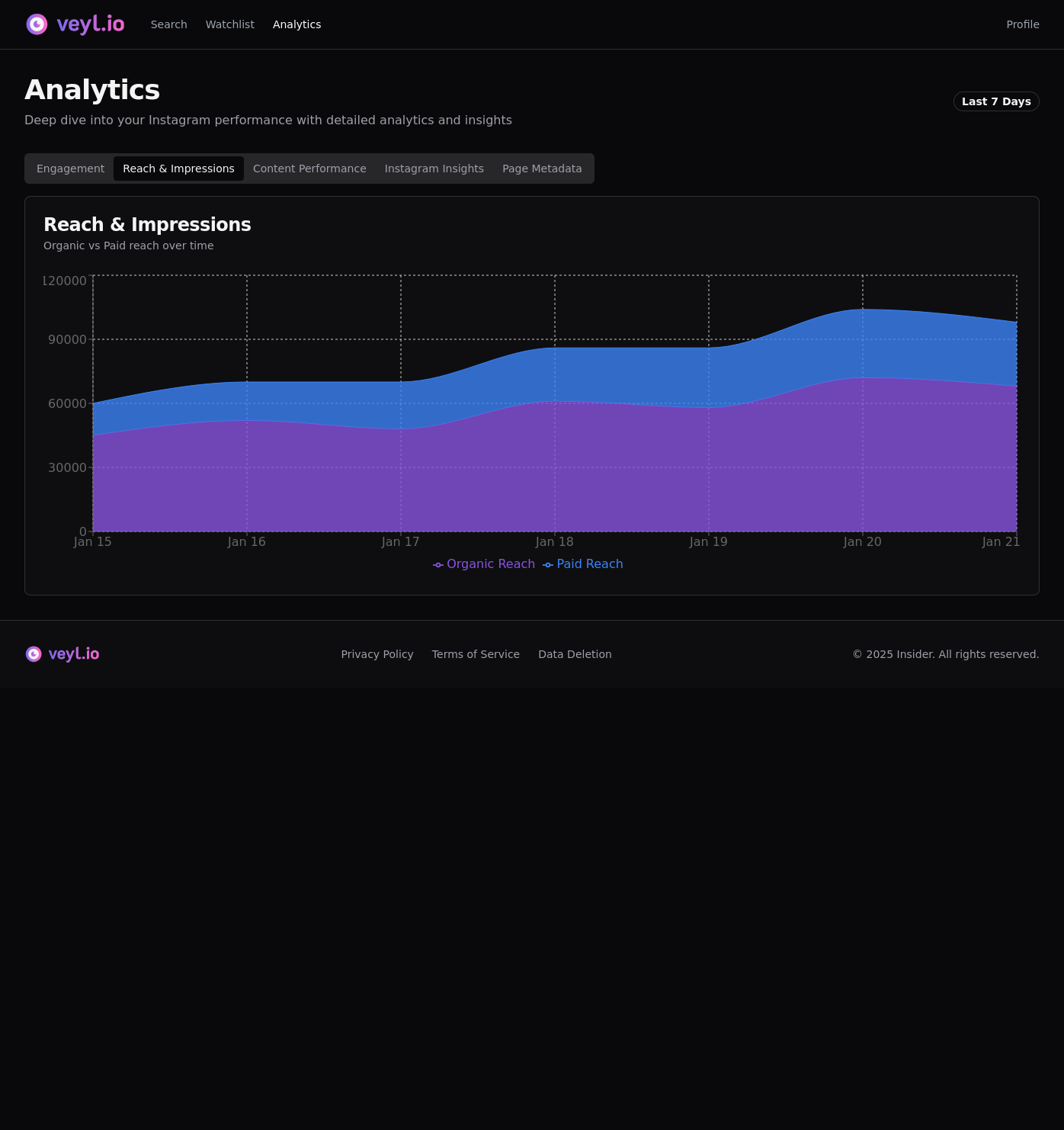The height and width of the screenshot is (1130, 1064).
Task: Open the Content Performance tab
Action: pyautogui.click(x=309, y=169)
